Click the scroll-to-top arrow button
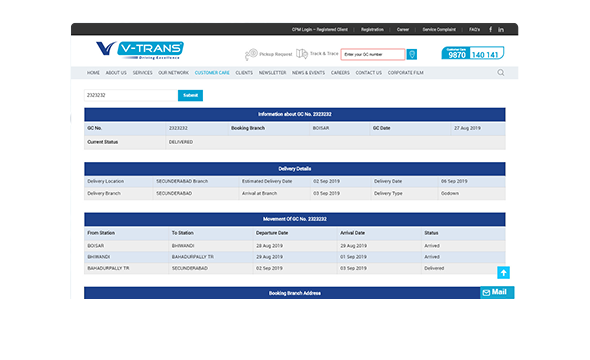 click(x=503, y=273)
